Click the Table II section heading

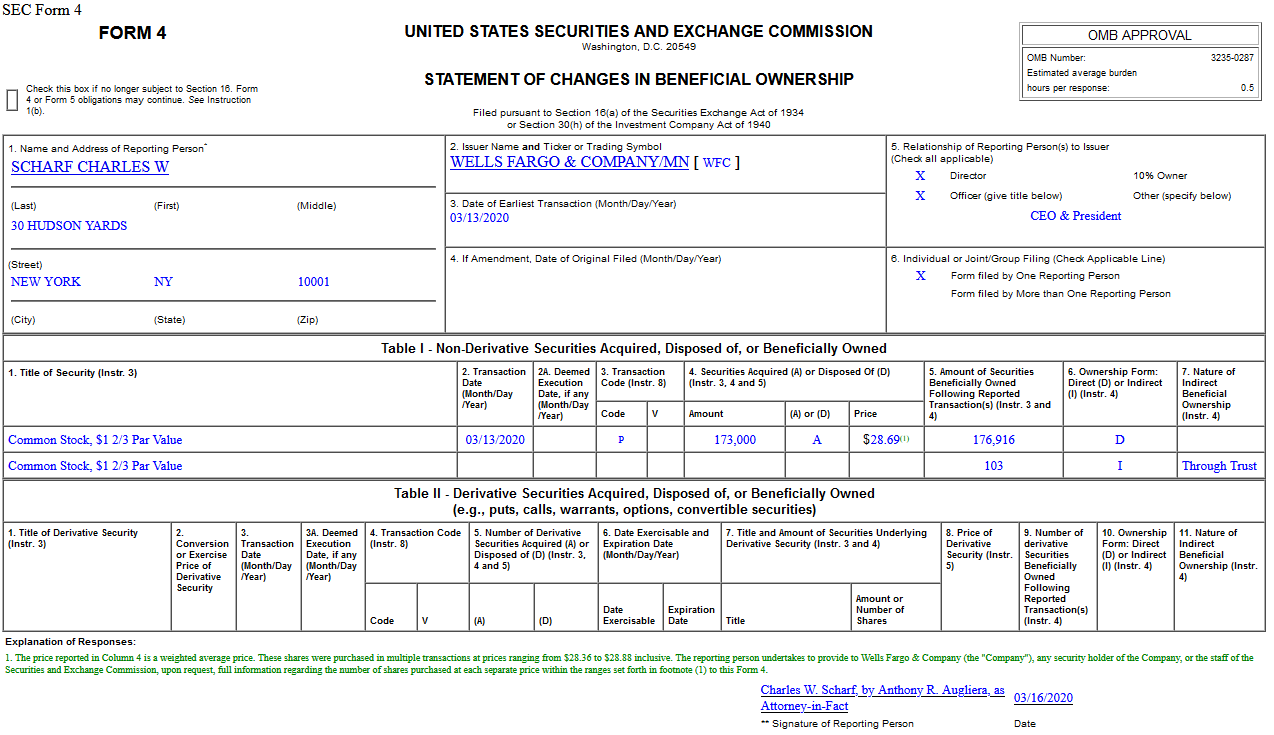point(634,501)
